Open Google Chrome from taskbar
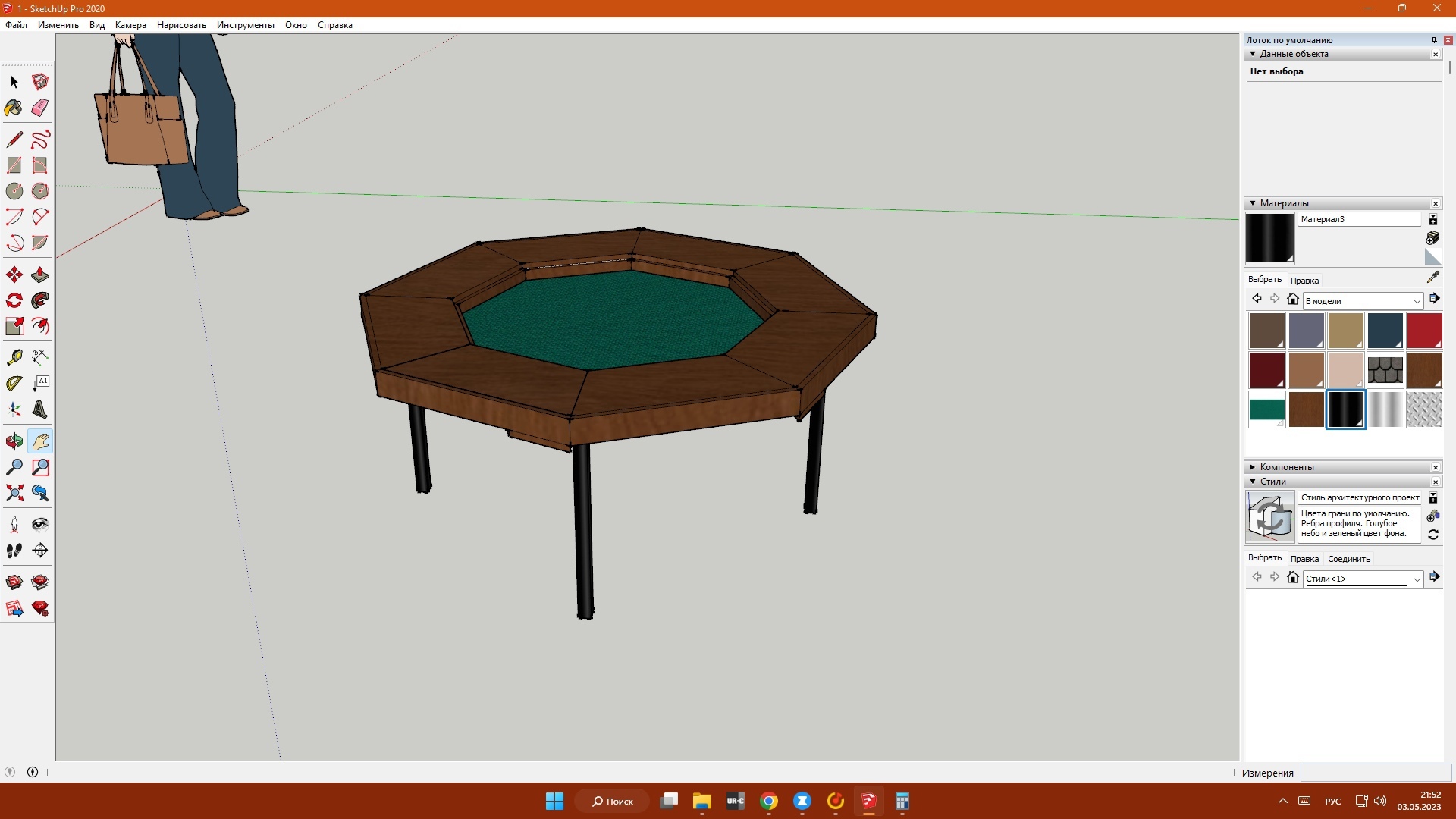The height and width of the screenshot is (819, 1456). (x=768, y=802)
